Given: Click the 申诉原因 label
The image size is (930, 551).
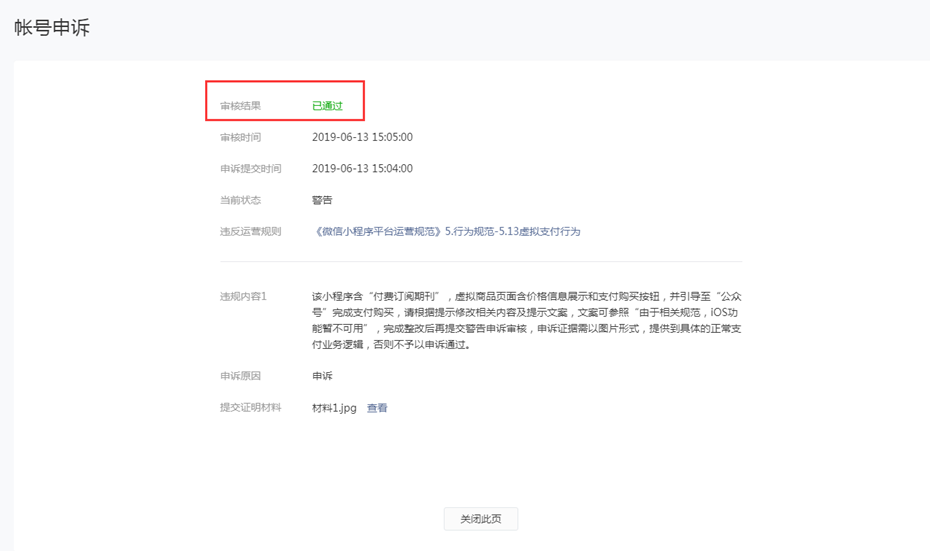Looking at the screenshot, I should (x=240, y=376).
